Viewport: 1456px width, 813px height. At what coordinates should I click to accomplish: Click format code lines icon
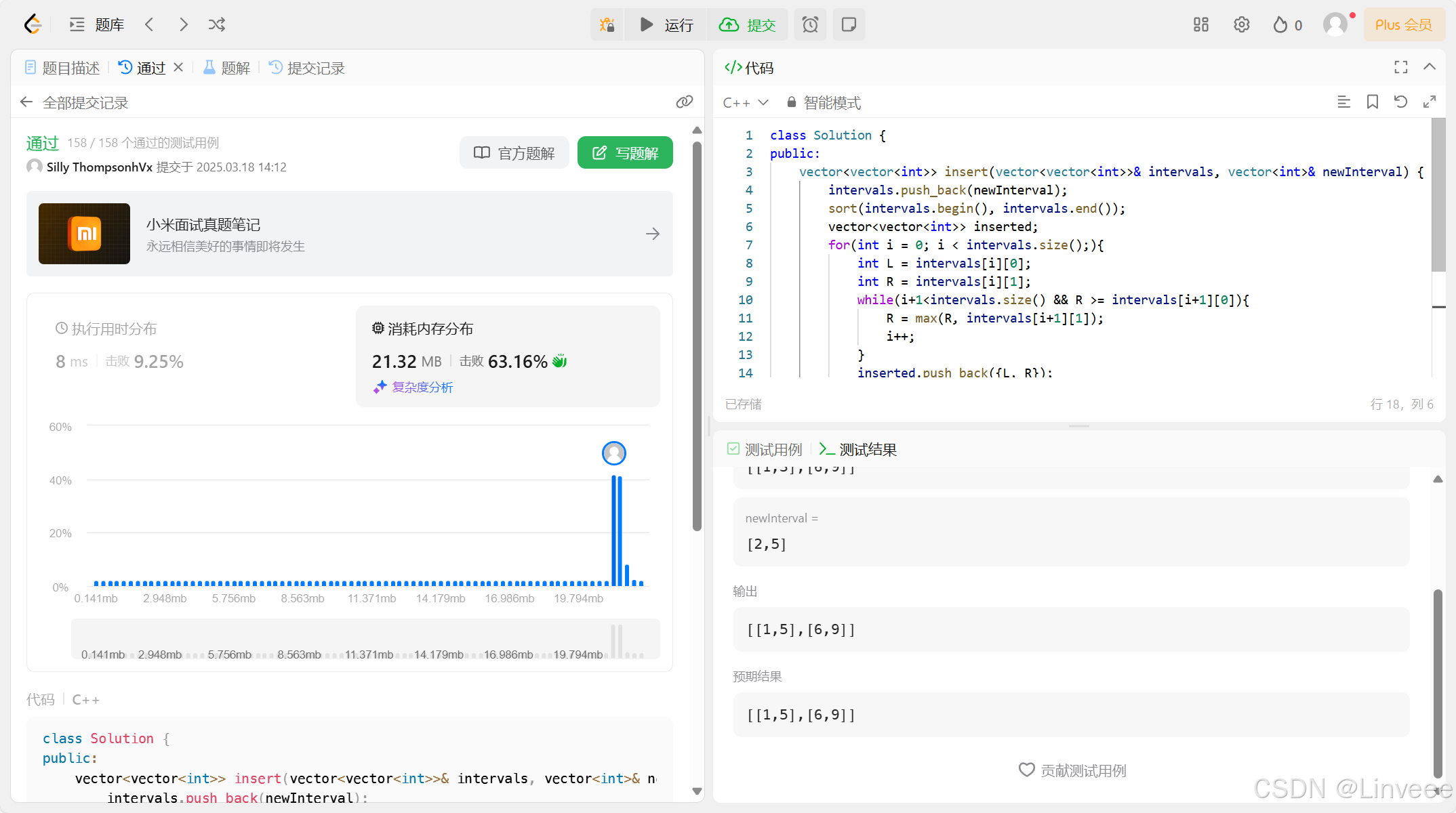pos(1343,102)
